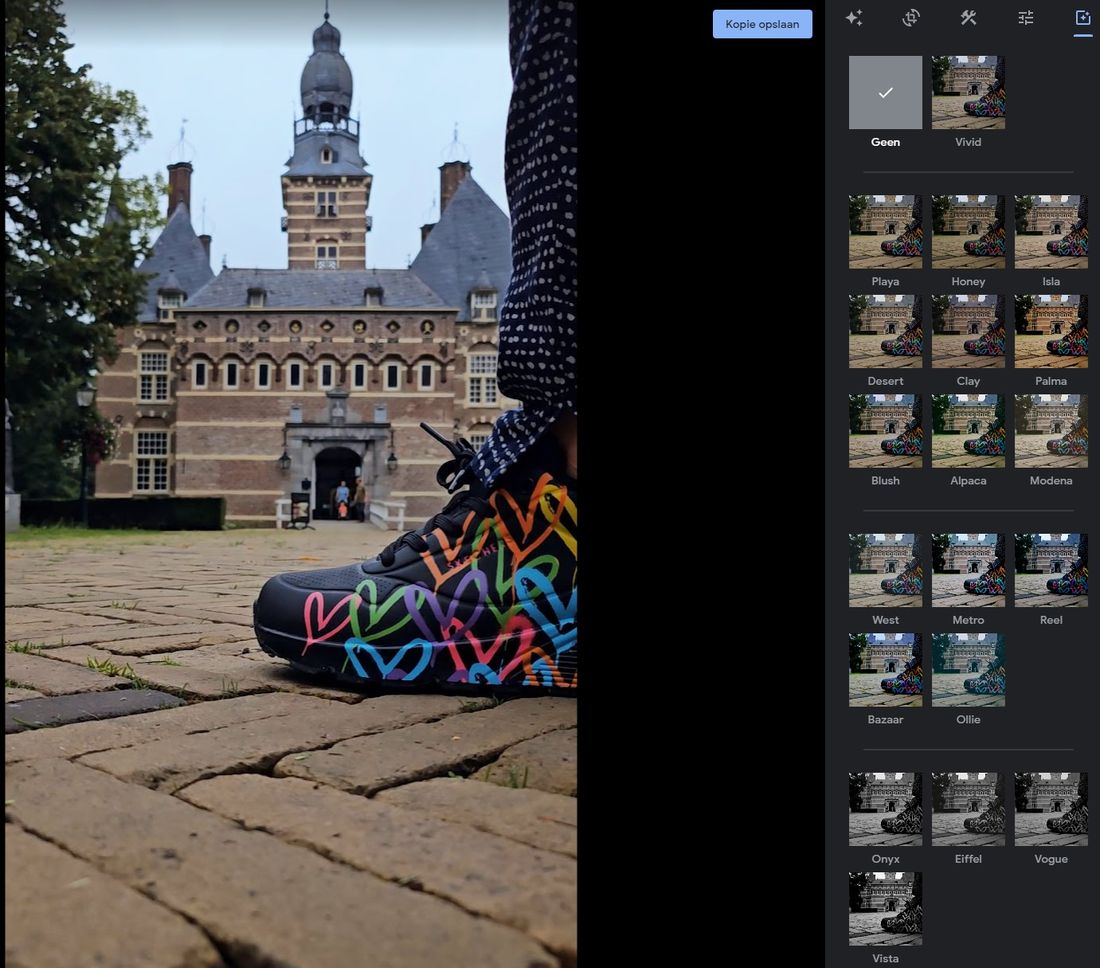Apply the Alpaca filter

click(x=968, y=431)
